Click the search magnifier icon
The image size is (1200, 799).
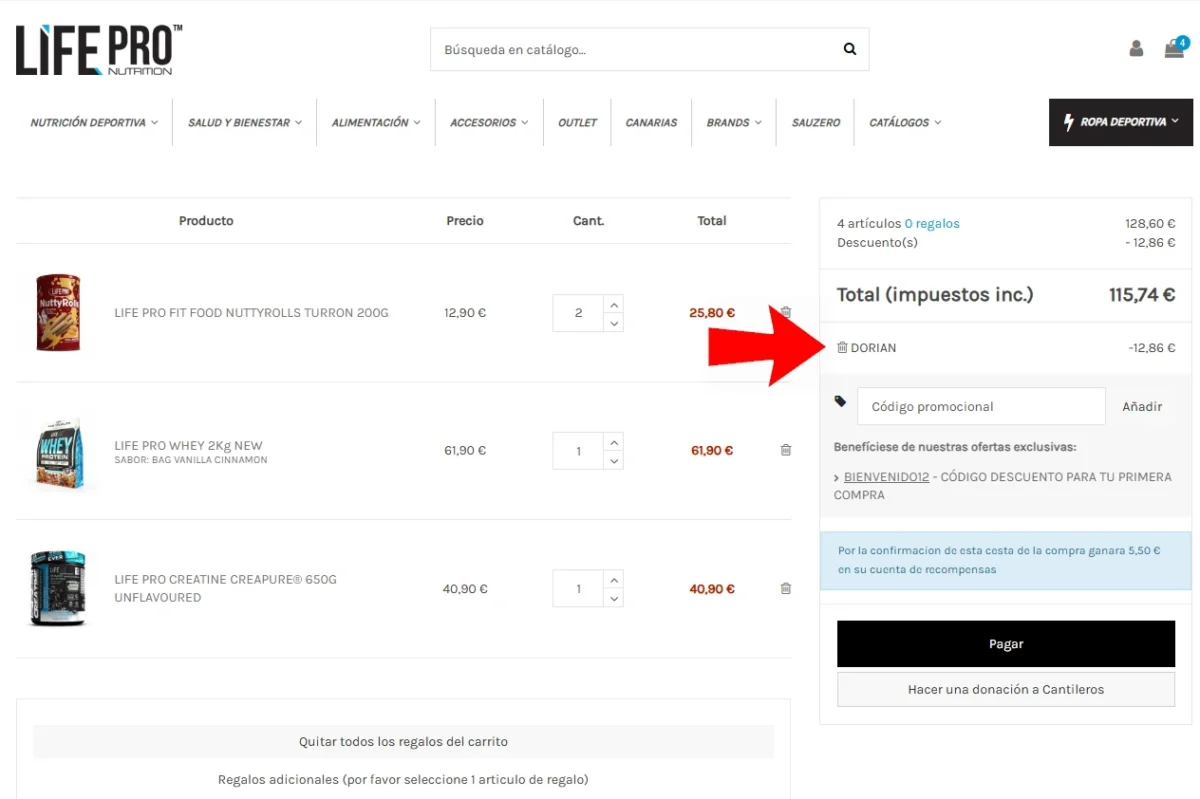[x=849, y=49]
